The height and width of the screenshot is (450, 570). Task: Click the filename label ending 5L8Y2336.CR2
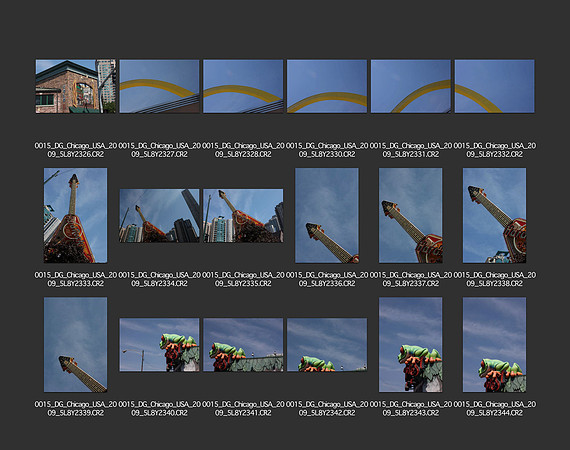click(327, 279)
